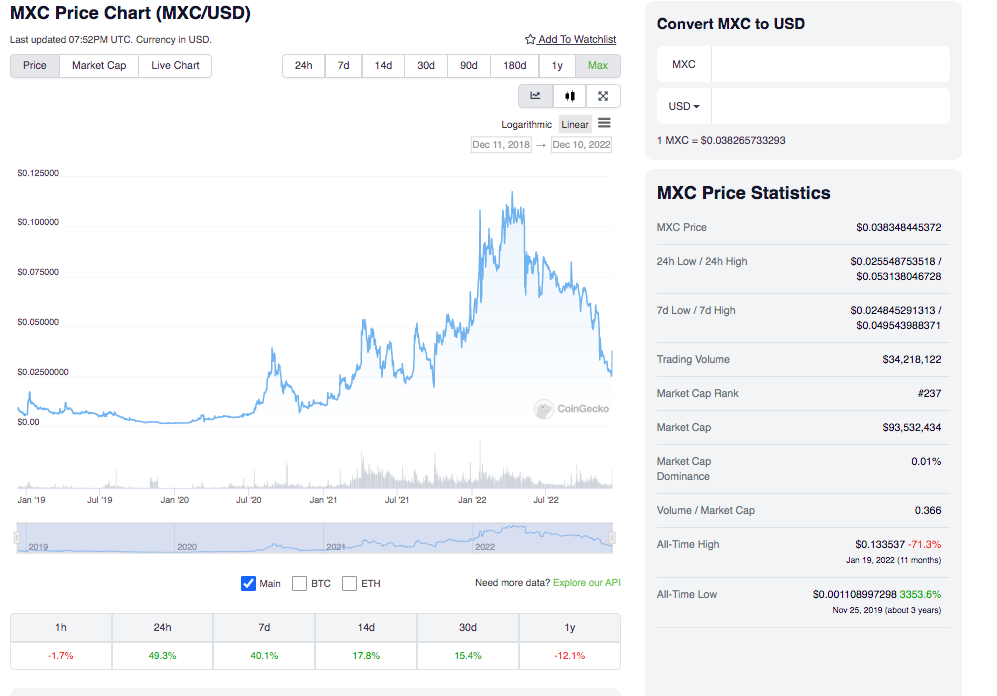Select the 7d time range
Image resolution: width=997 pixels, height=696 pixels.
click(343, 66)
